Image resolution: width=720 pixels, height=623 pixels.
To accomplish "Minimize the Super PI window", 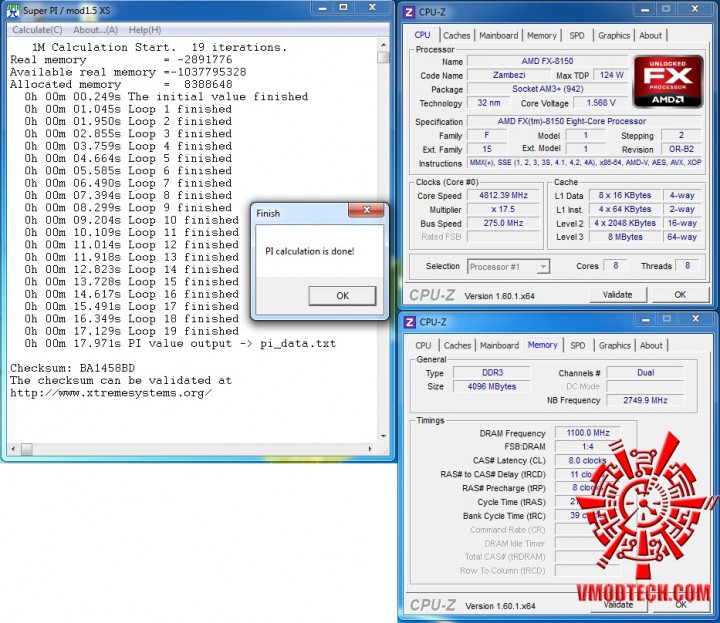I will click(323, 8).
